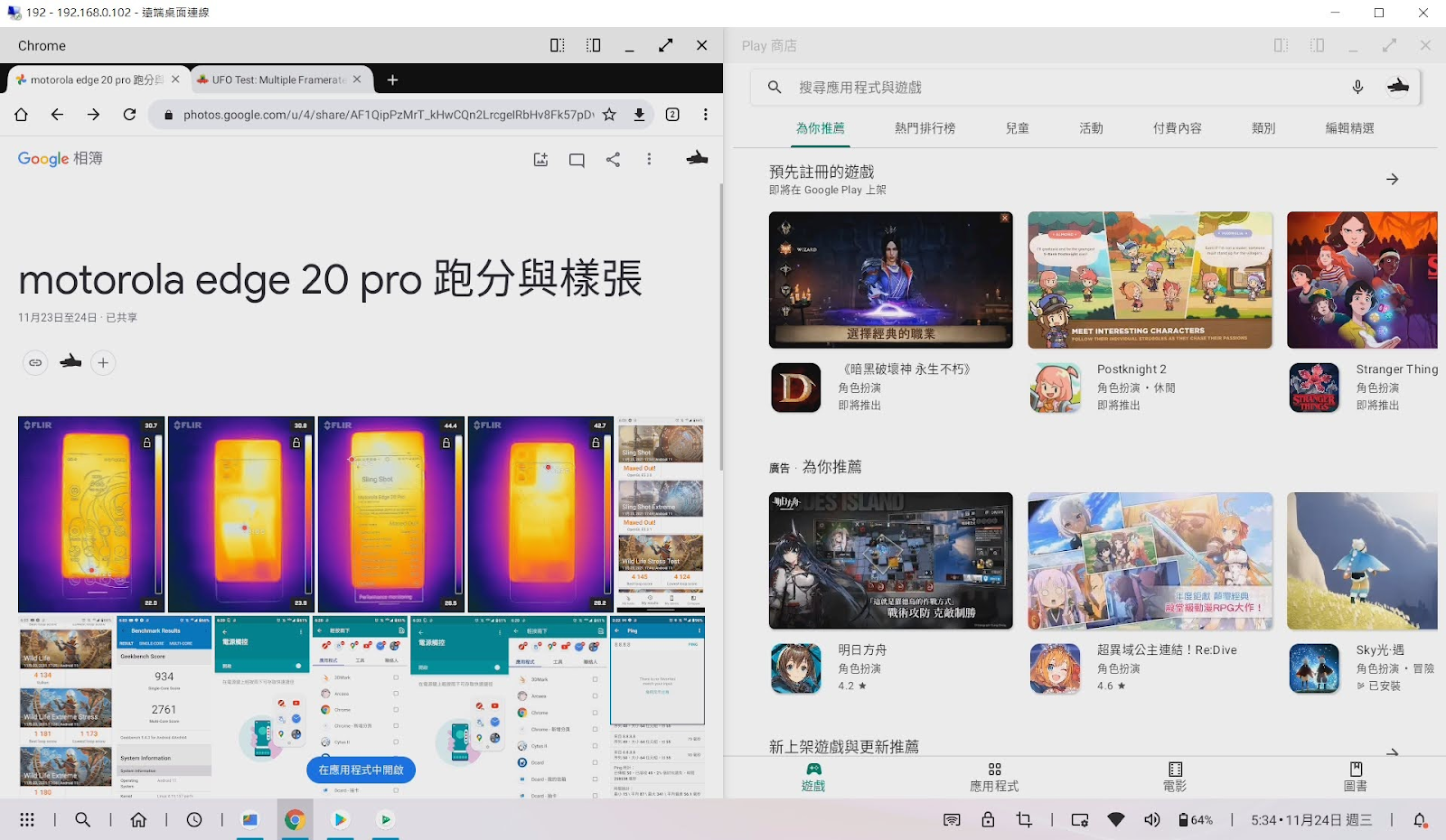Tap Open in app button

click(361, 770)
